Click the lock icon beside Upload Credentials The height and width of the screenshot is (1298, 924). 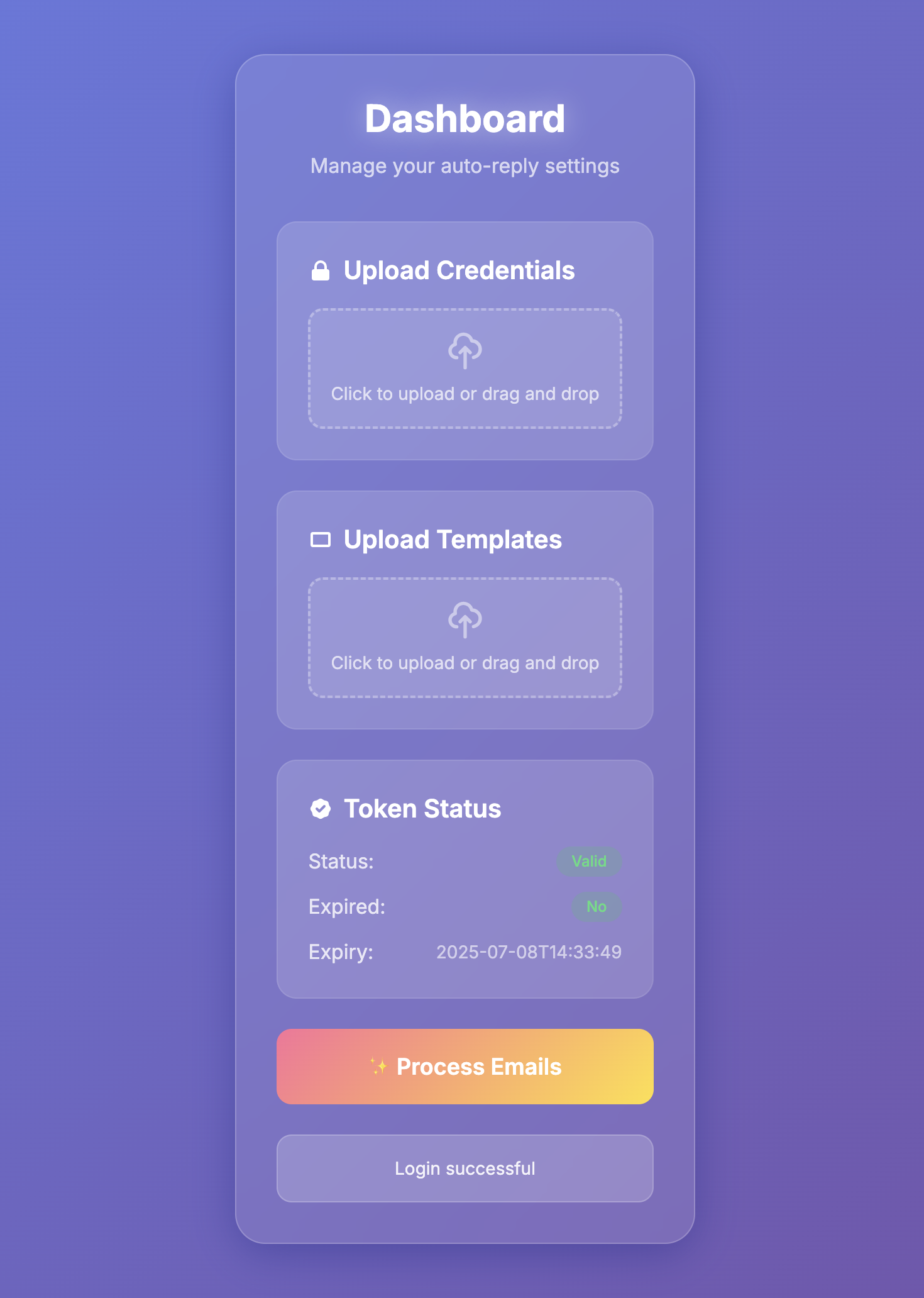click(321, 271)
